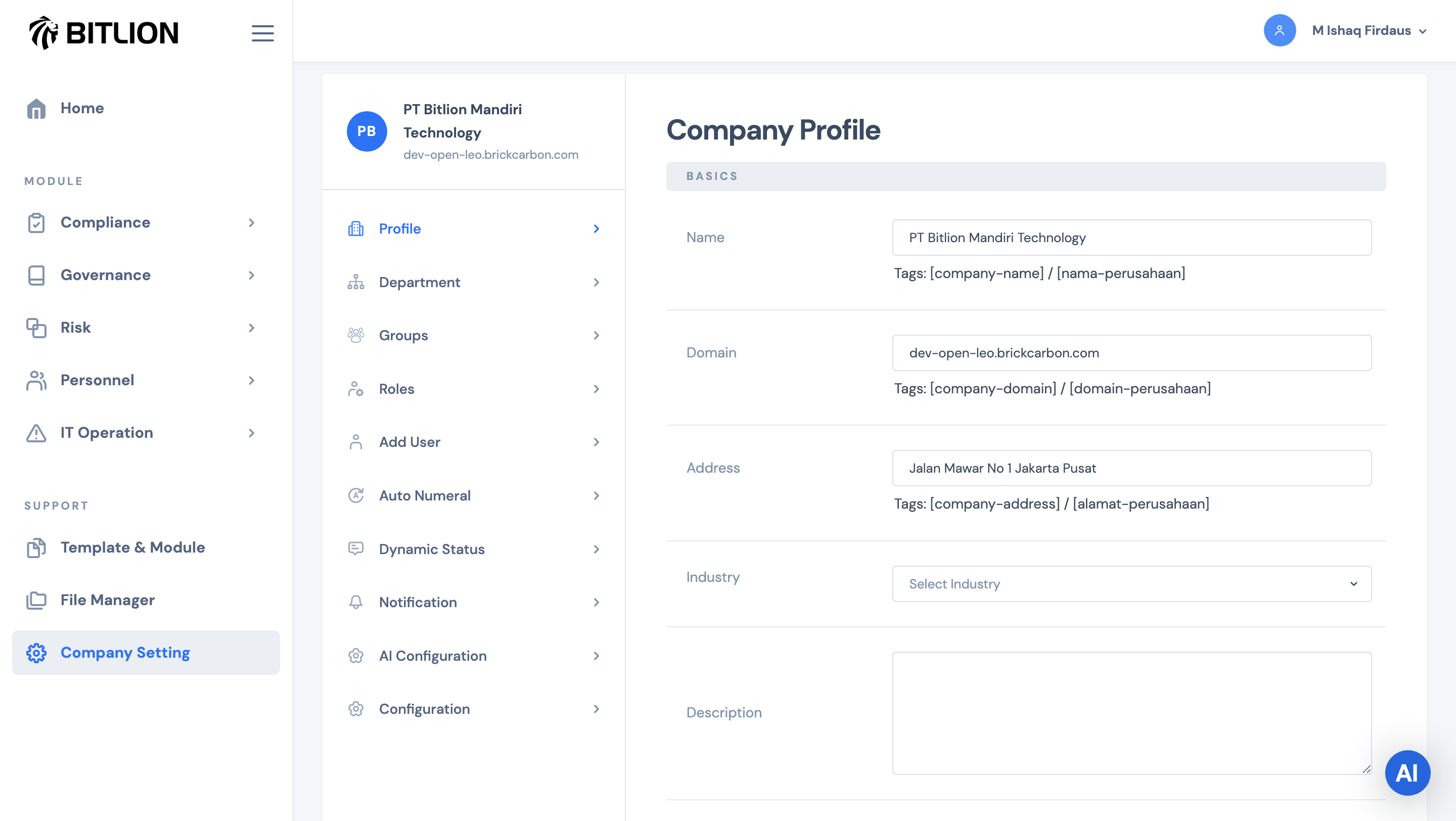Click the Profile building icon
Viewport: 1456px width, 821px height.
coord(355,229)
